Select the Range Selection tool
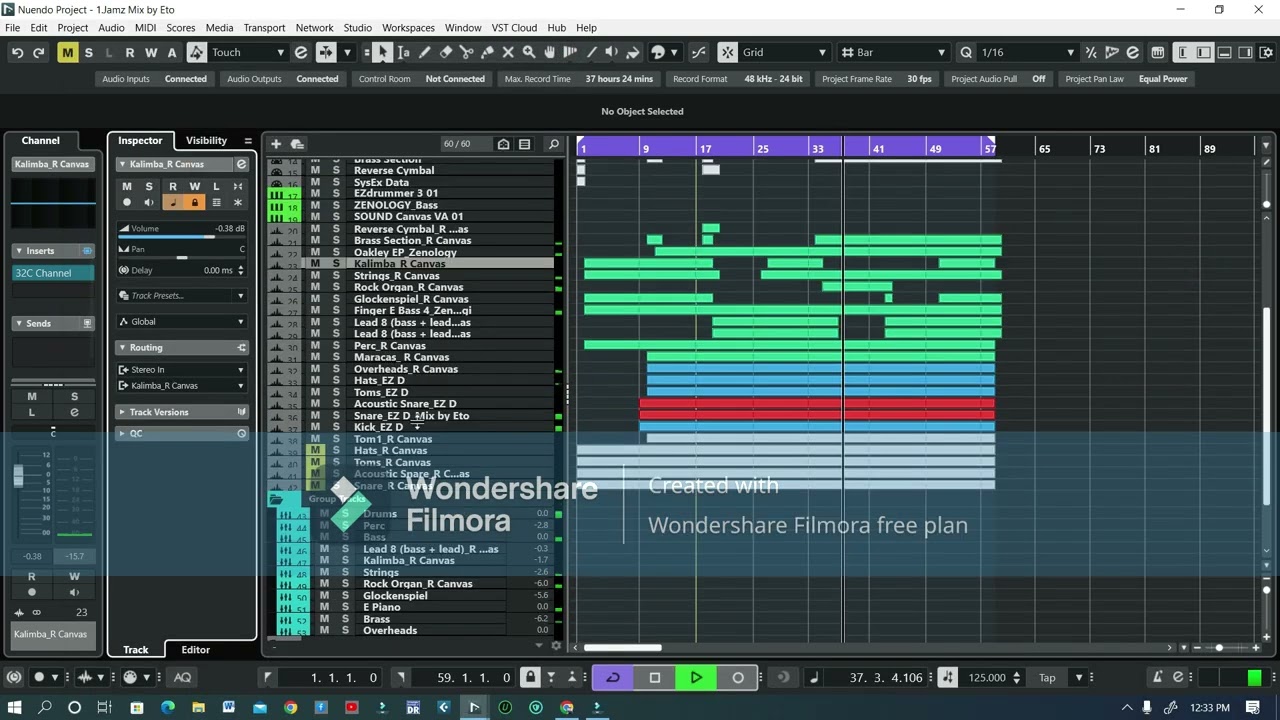Screen dimensions: 1280x720 pos(403,53)
